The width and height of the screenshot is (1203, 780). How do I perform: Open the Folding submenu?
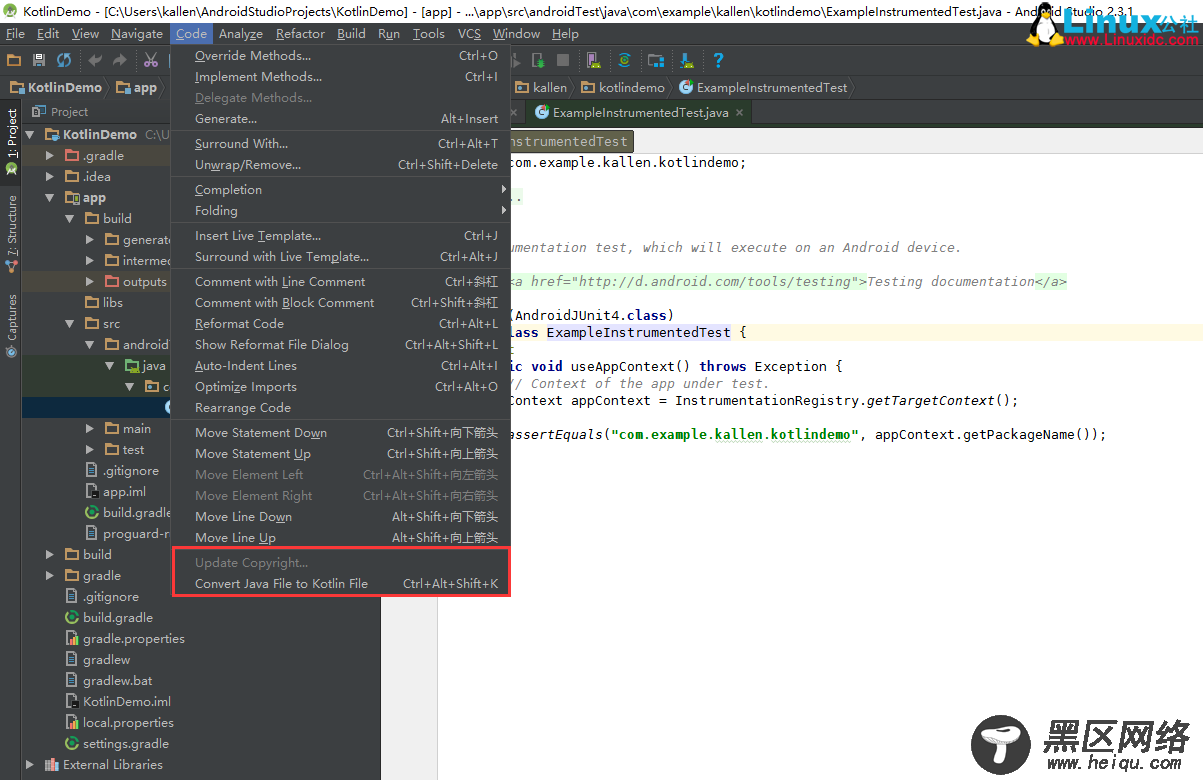[x=340, y=211]
